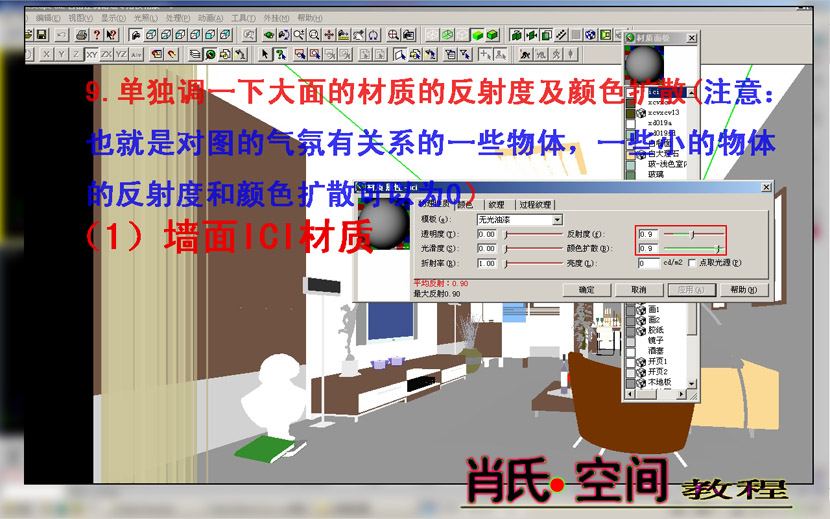
Task: Click the outlined green cube display icon
Action: tap(492, 35)
